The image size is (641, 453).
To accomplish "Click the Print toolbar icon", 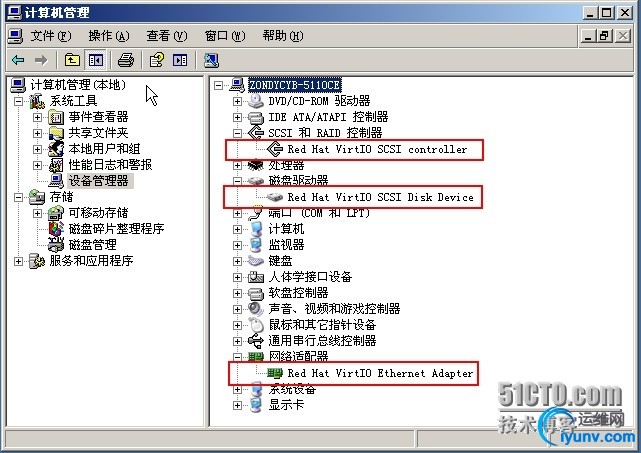I will point(125,61).
